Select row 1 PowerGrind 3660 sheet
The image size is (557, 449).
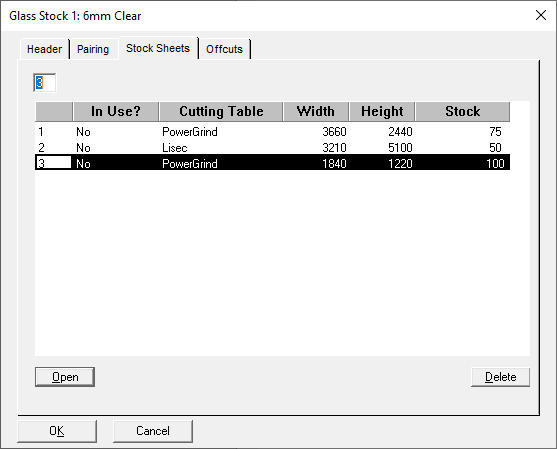coord(272,132)
